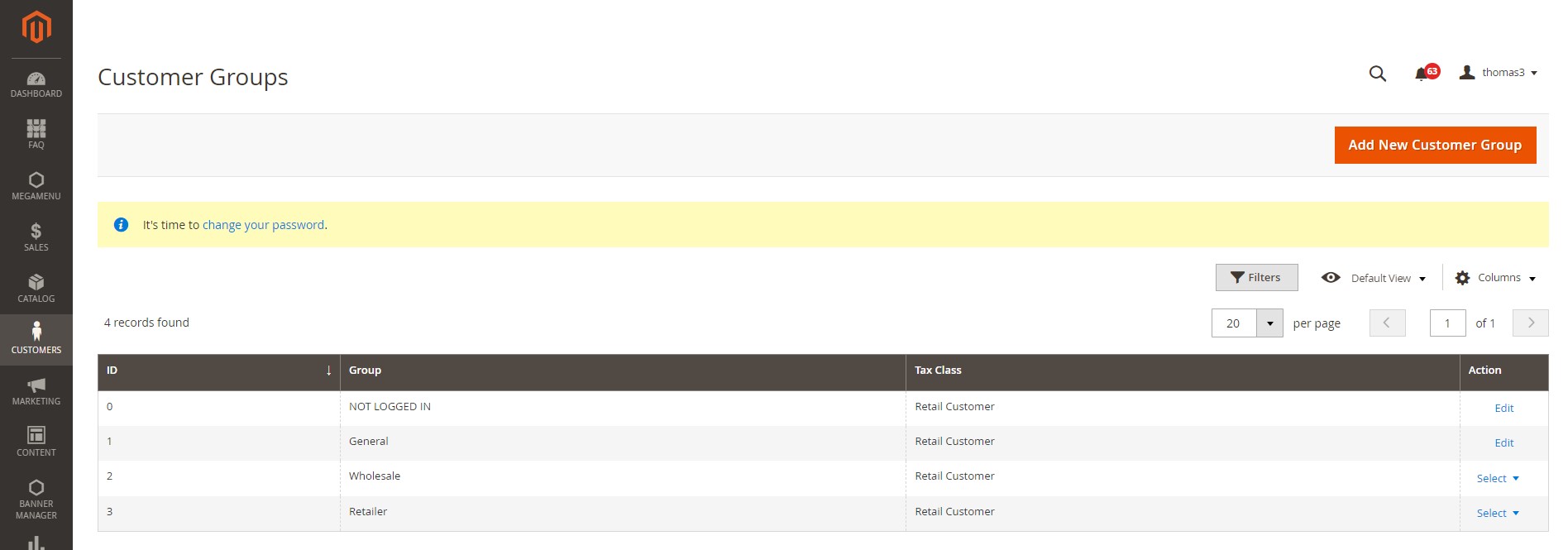1568x550 pixels.
Task: Open the Banner Manager sidebar menu
Action: (36, 500)
